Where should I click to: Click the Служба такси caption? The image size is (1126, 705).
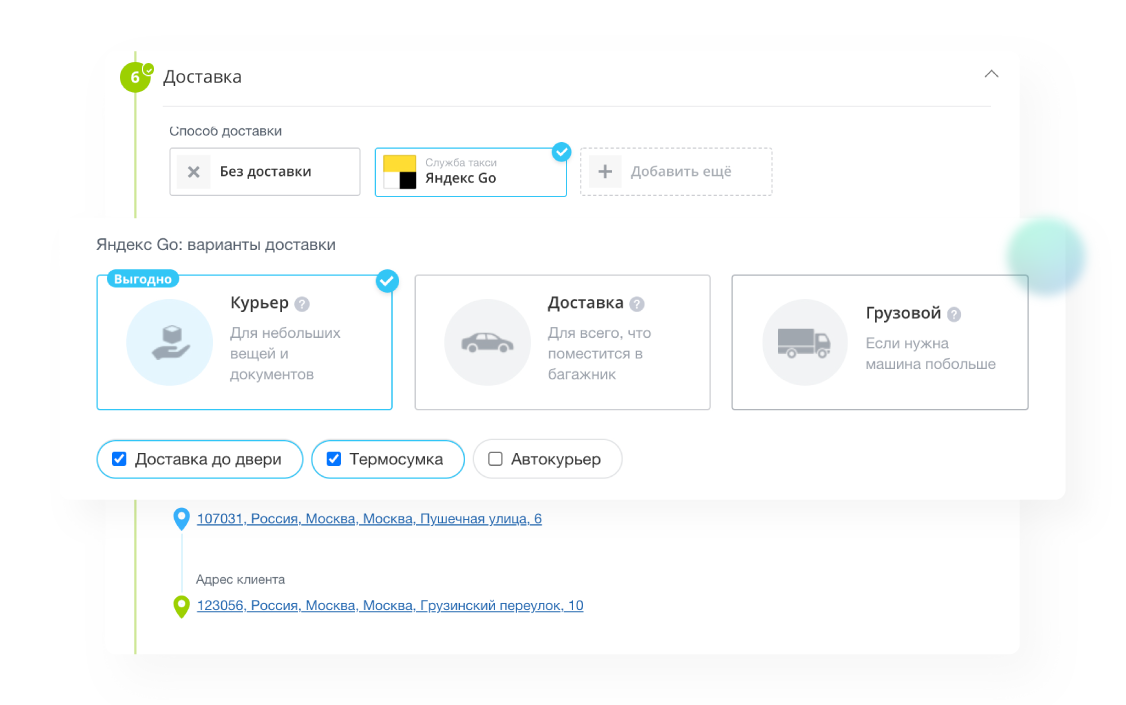pyautogui.click(x=461, y=163)
